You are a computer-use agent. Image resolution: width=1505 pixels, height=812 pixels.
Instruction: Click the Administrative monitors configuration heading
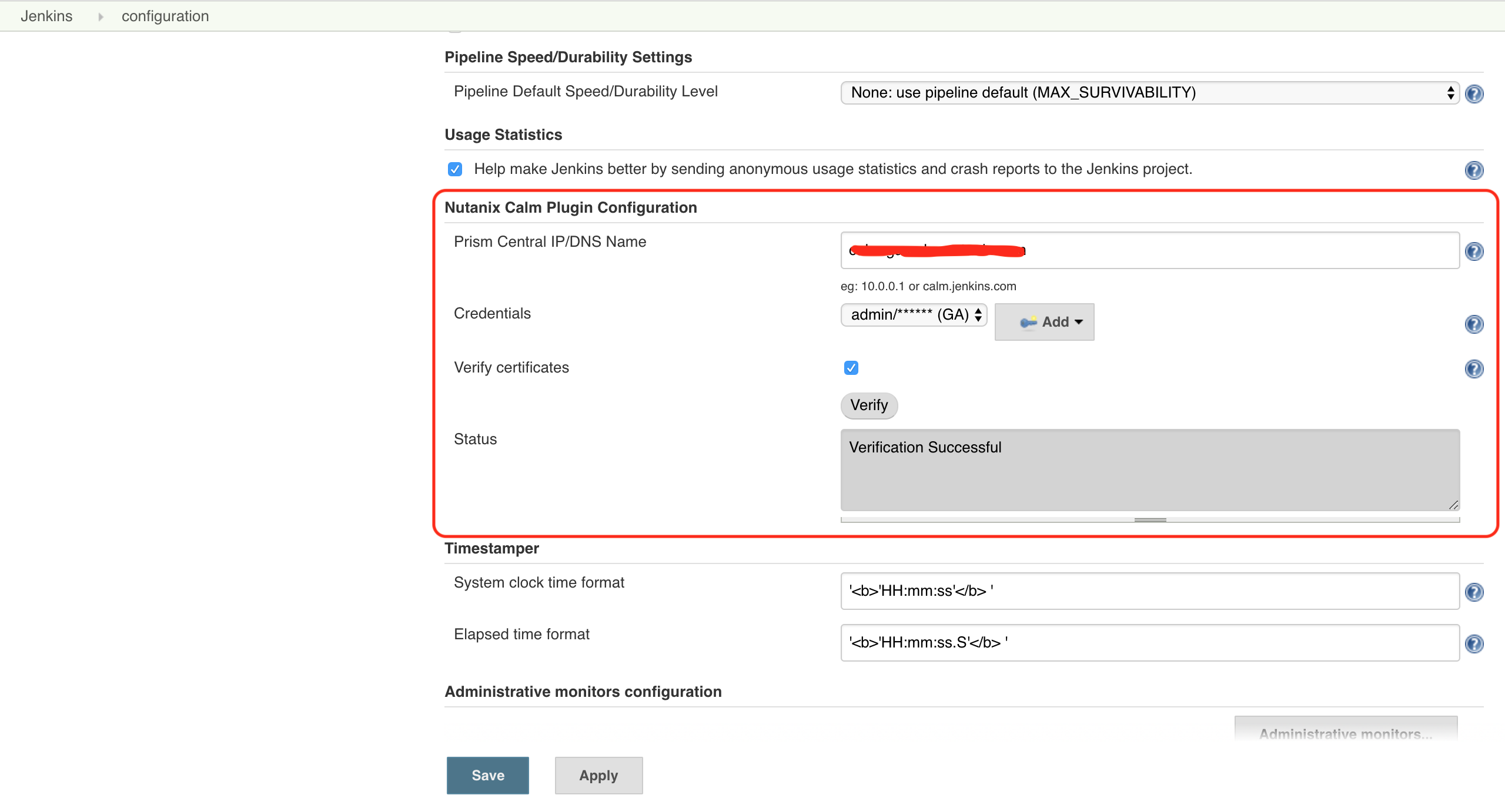[x=583, y=692]
